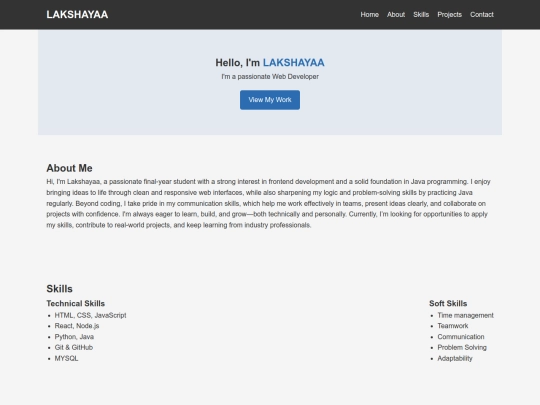Viewport: 540px width, 405px height.
Task: Select the MYSQL list item
Action: pyautogui.click(x=66, y=359)
